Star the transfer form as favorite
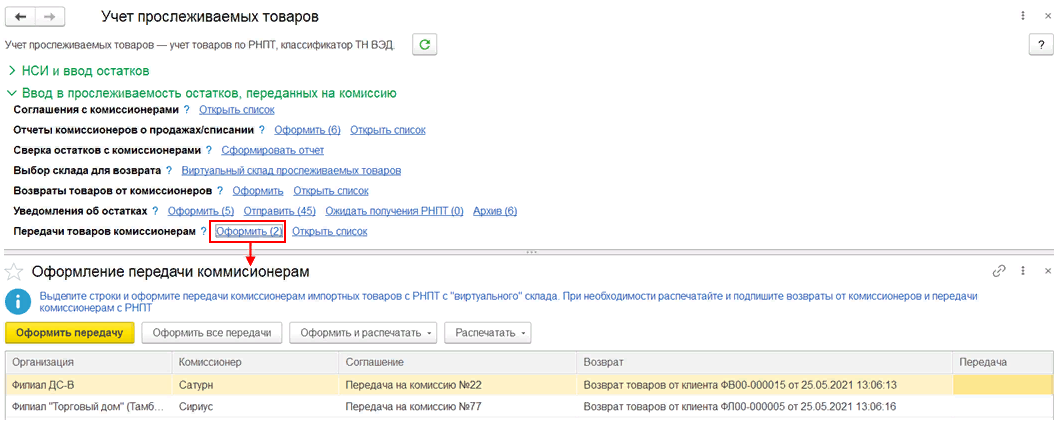 (15, 271)
